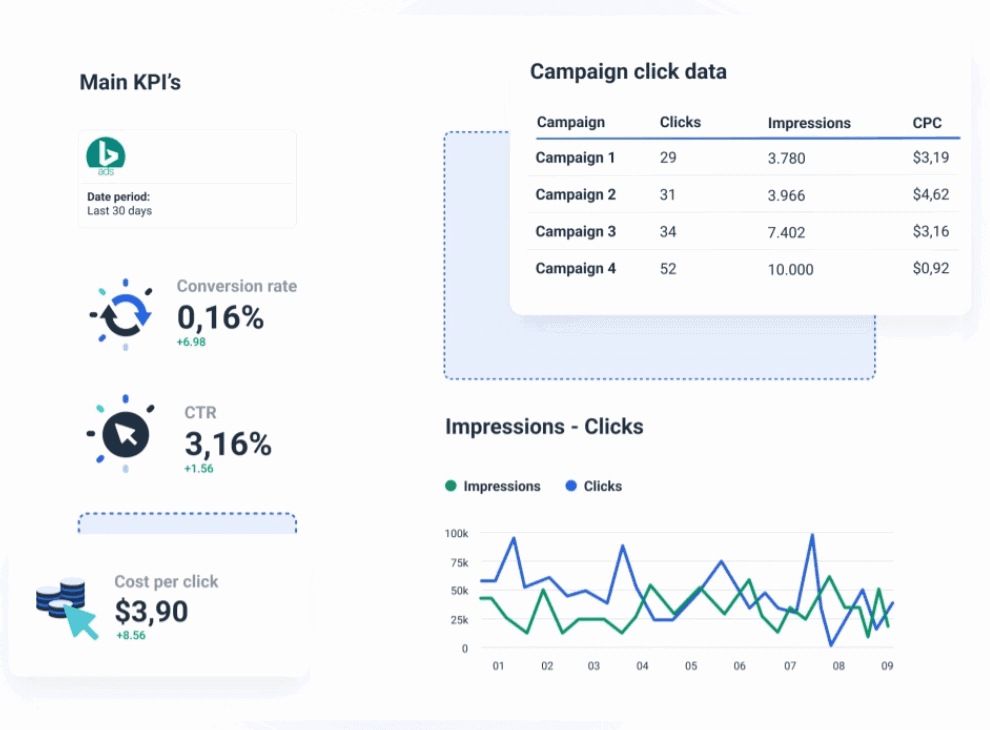Select the green Impressions legend dot
990x730 pixels.
tap(452, 486)
